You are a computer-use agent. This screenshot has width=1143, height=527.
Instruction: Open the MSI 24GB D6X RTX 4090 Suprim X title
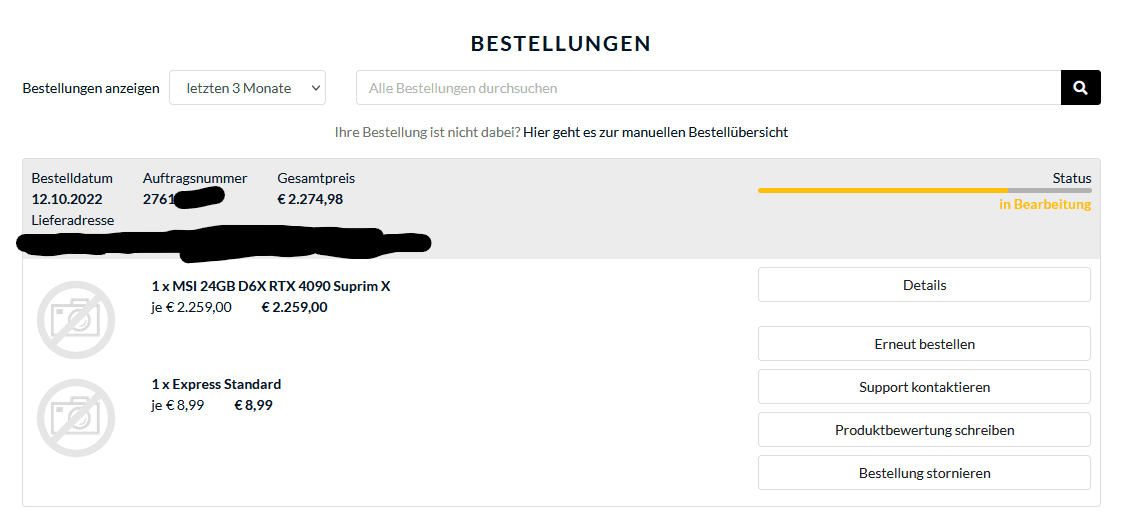(271, 286)
